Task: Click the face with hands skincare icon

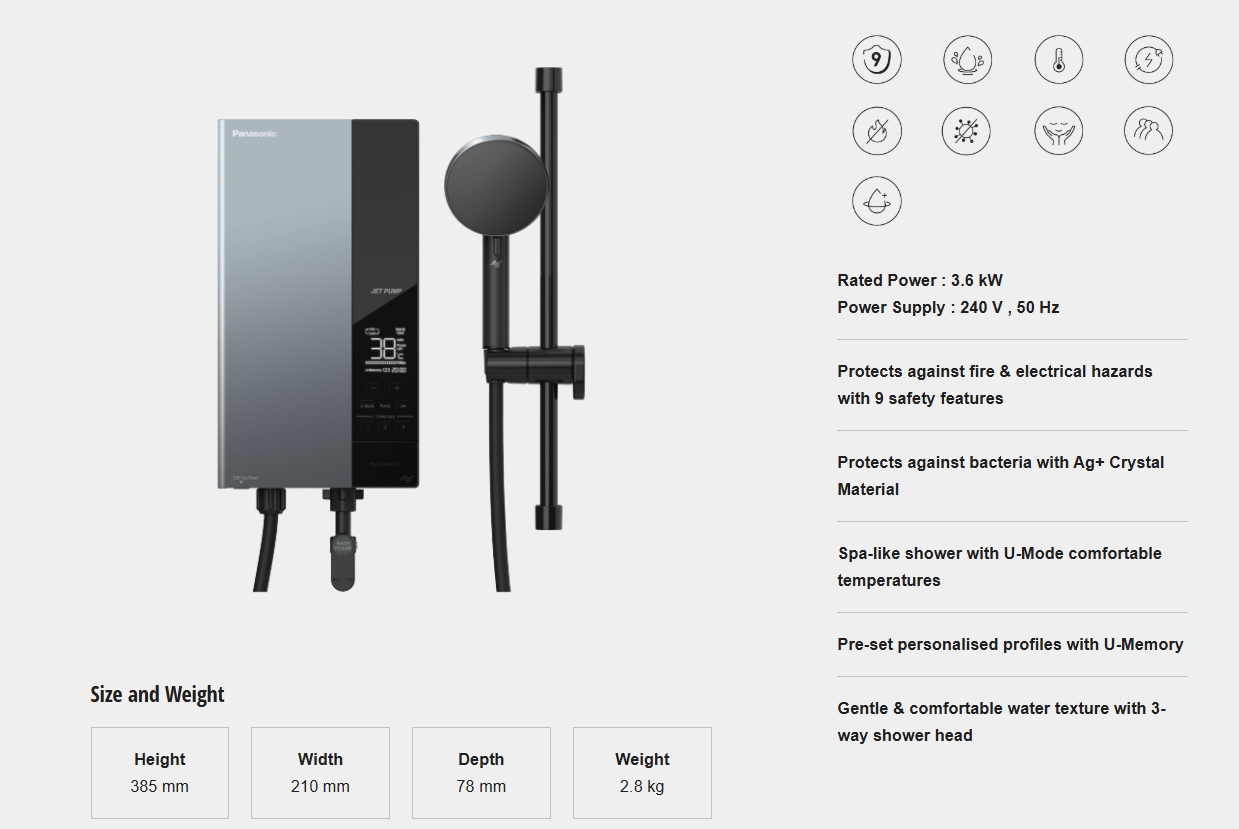Action: point(1059,130)
